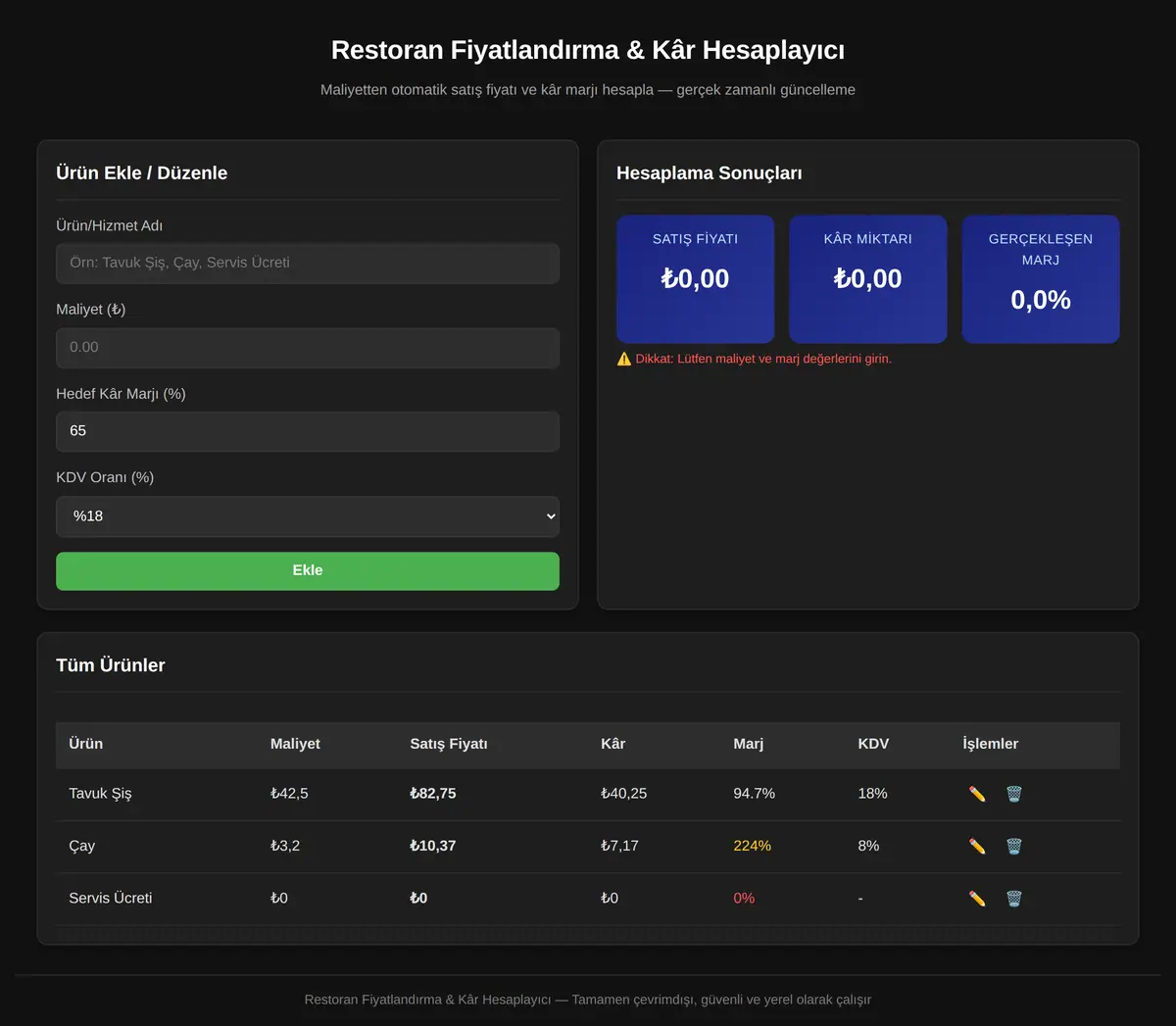Screen dimensions: 1176x1026
Task: Focus the Ürün/Hizmet Adı input field
Action: tap(308, 264)
